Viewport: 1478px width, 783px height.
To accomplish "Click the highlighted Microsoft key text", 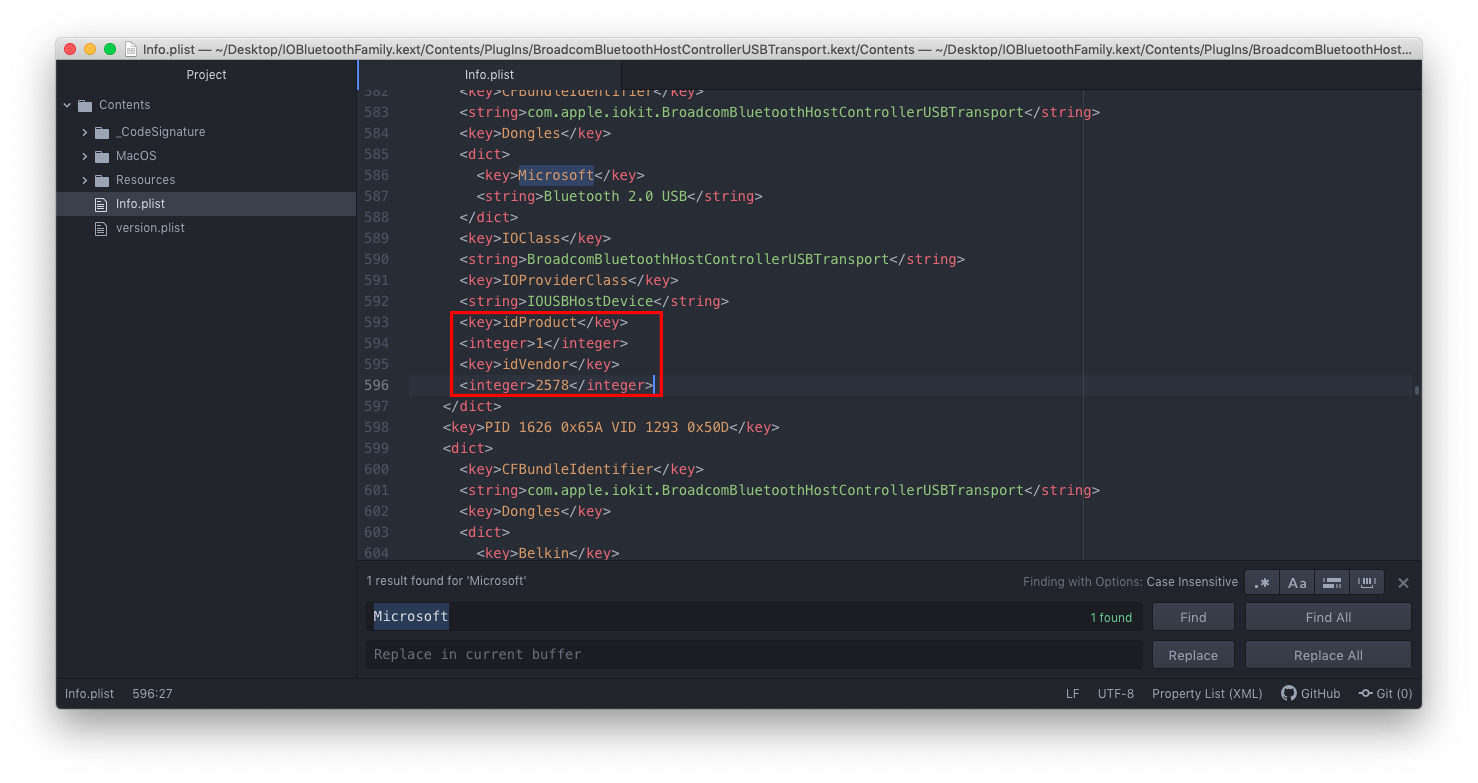I will coord(556,175).
